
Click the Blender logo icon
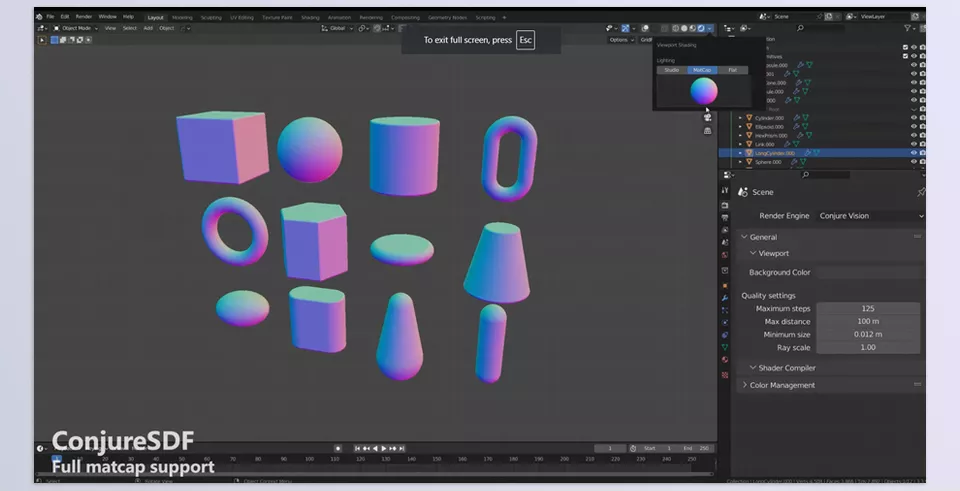point(39,17)
